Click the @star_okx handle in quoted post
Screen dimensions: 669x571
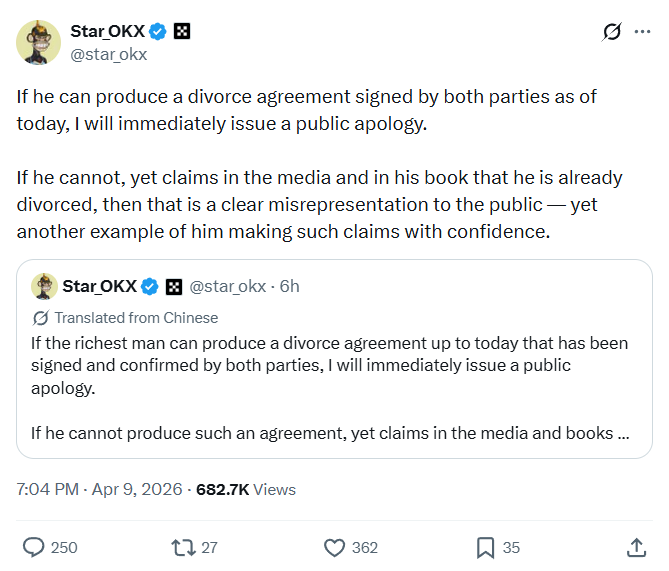(226, 286)
